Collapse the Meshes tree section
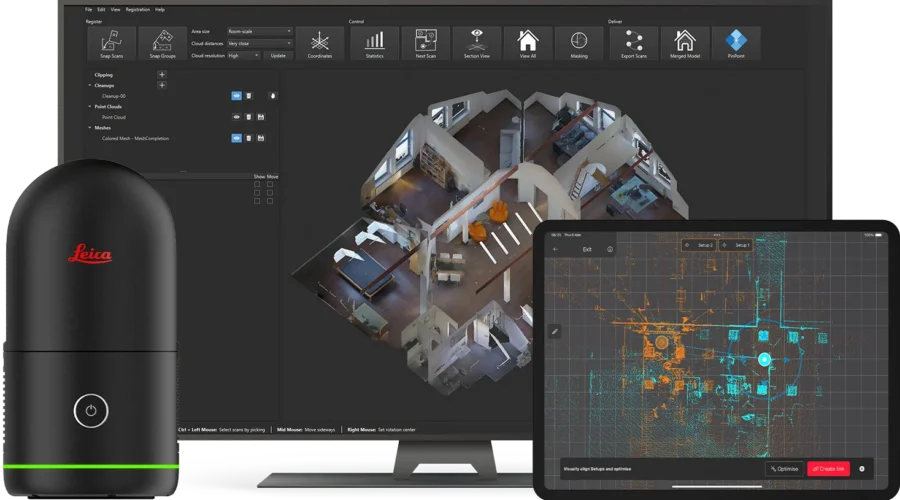 pyautogui.click(x=89, y=128)
